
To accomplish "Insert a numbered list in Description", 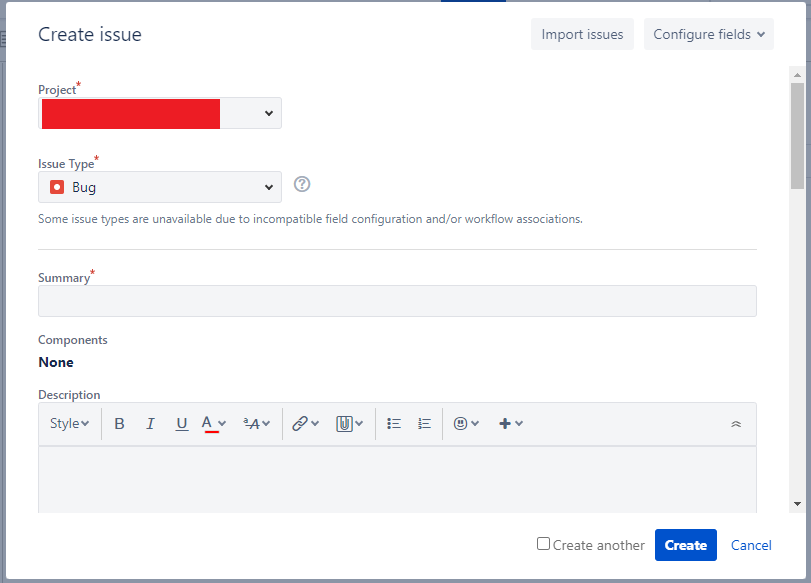I will (x=423, y=423).
